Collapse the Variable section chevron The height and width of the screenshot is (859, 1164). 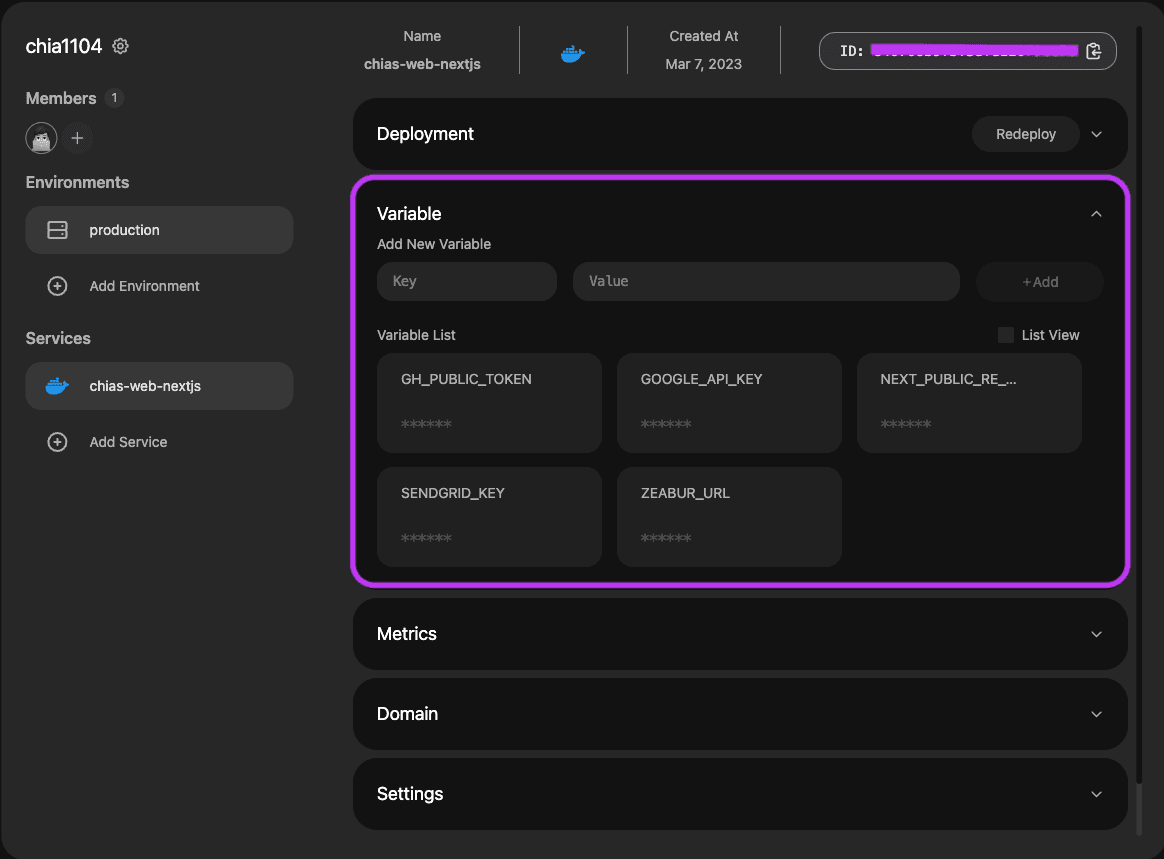pos(1096,213)
